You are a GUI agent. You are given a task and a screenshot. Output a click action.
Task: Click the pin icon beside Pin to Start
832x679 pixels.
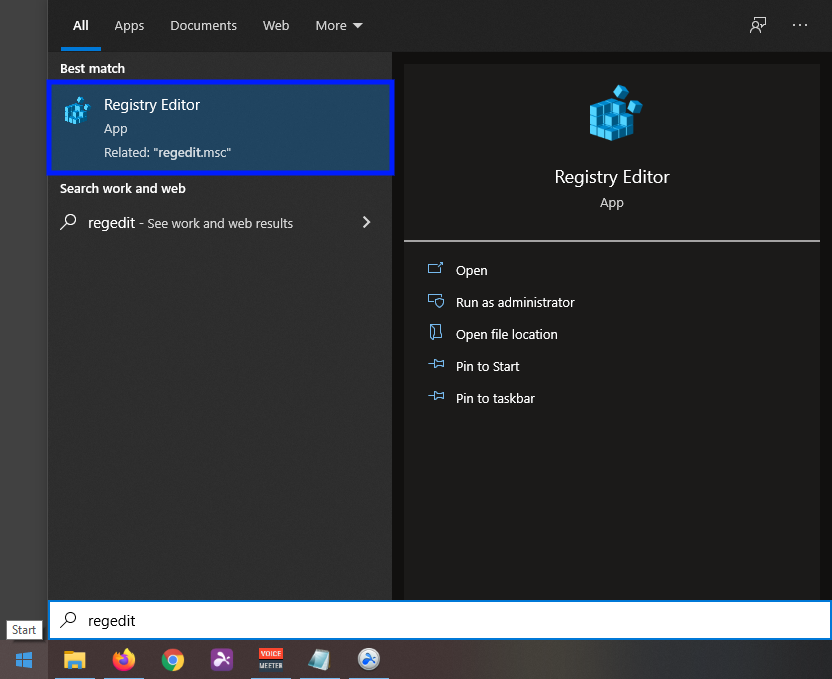tap(435, 365)
